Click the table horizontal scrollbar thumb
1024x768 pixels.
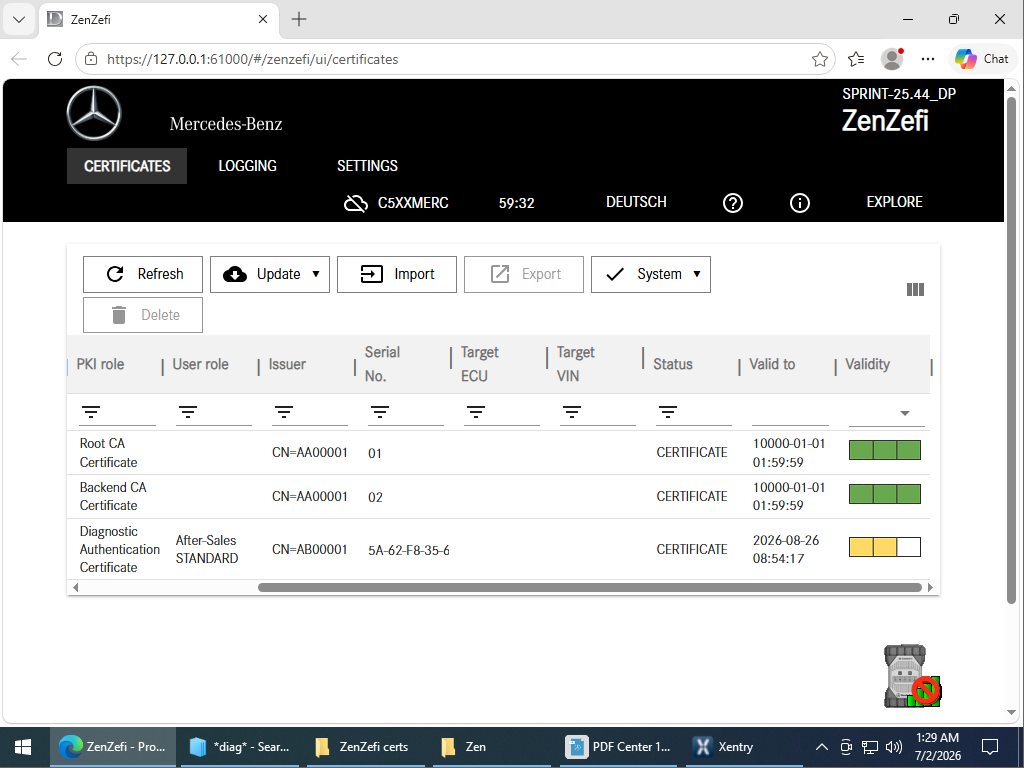tap(590, 587)
